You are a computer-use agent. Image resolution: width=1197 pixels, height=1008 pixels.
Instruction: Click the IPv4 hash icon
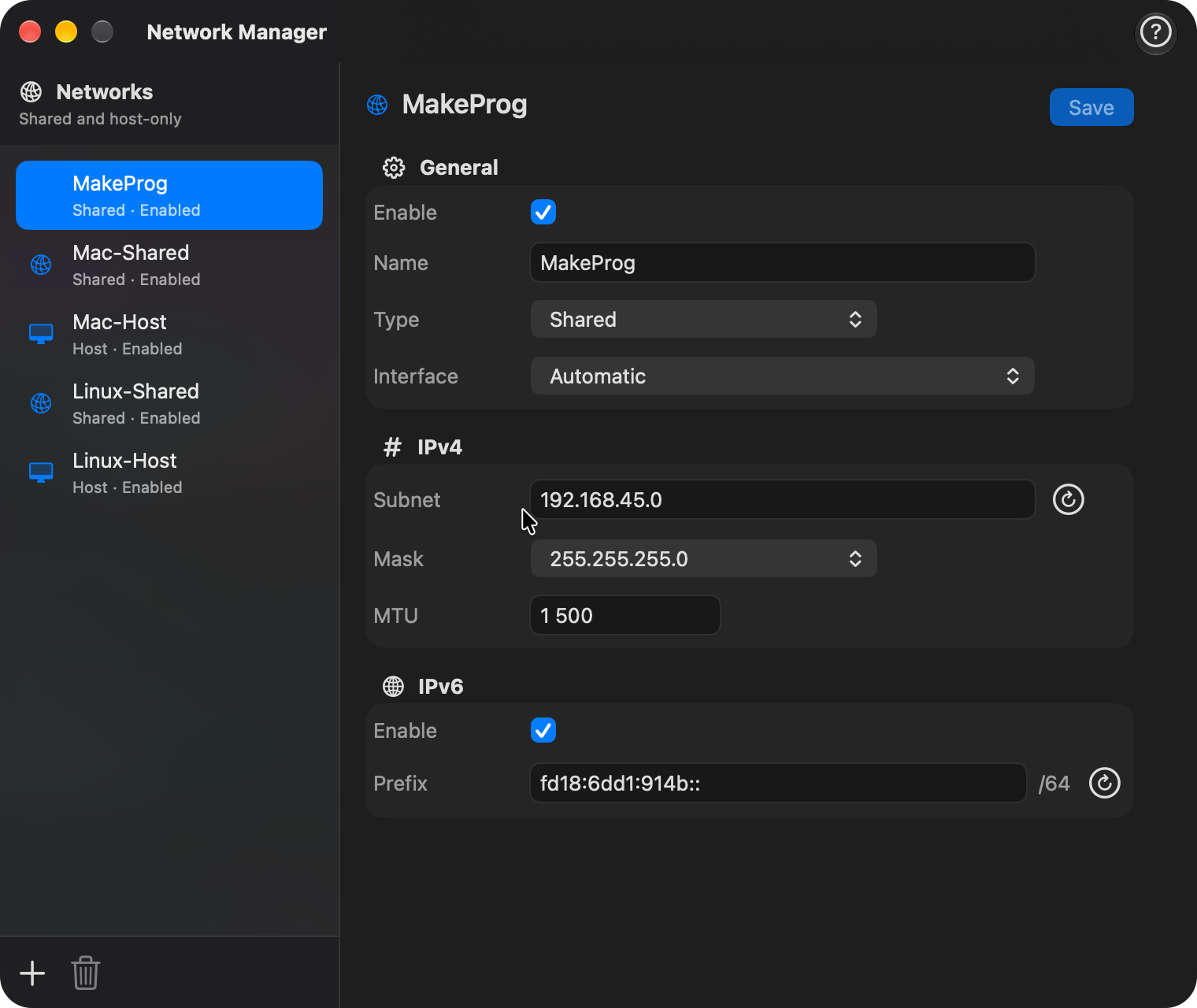[x=392, y=447]
